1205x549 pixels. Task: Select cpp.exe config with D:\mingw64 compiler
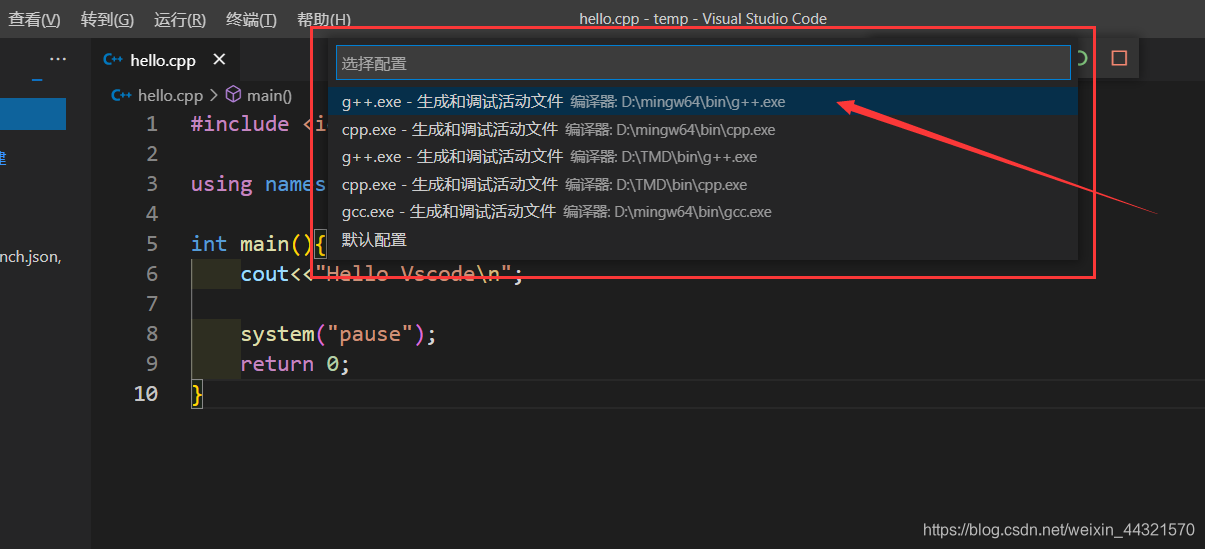(703, 129)
